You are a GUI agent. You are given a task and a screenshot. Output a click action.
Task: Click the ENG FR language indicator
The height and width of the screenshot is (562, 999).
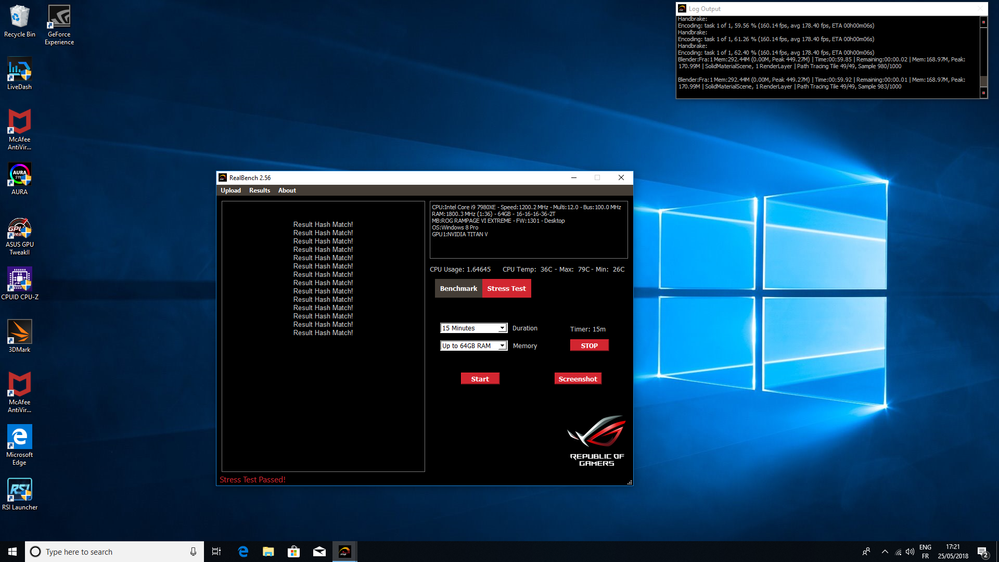(925, 552)
